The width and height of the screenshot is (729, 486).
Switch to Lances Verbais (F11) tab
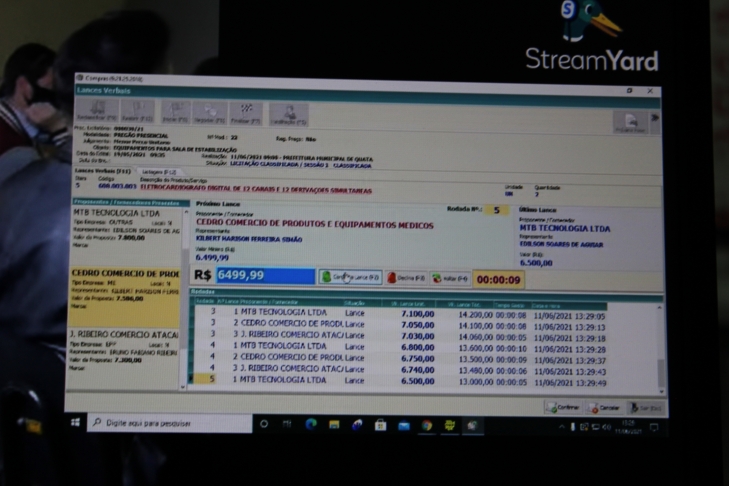103,171
